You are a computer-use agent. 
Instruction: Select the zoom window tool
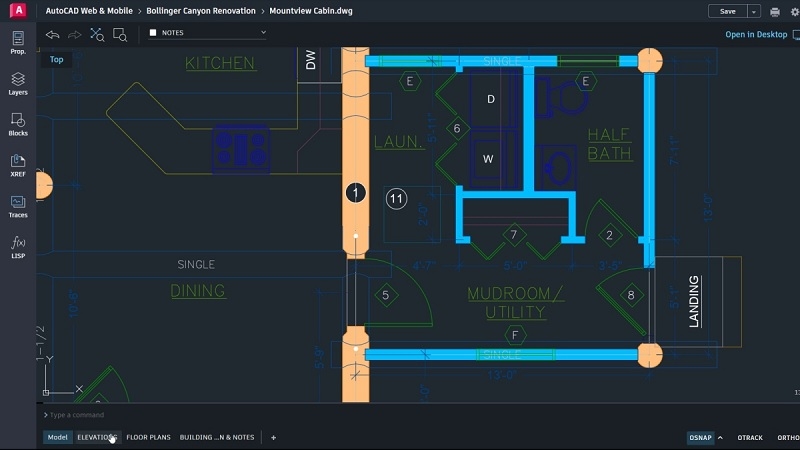120,35
